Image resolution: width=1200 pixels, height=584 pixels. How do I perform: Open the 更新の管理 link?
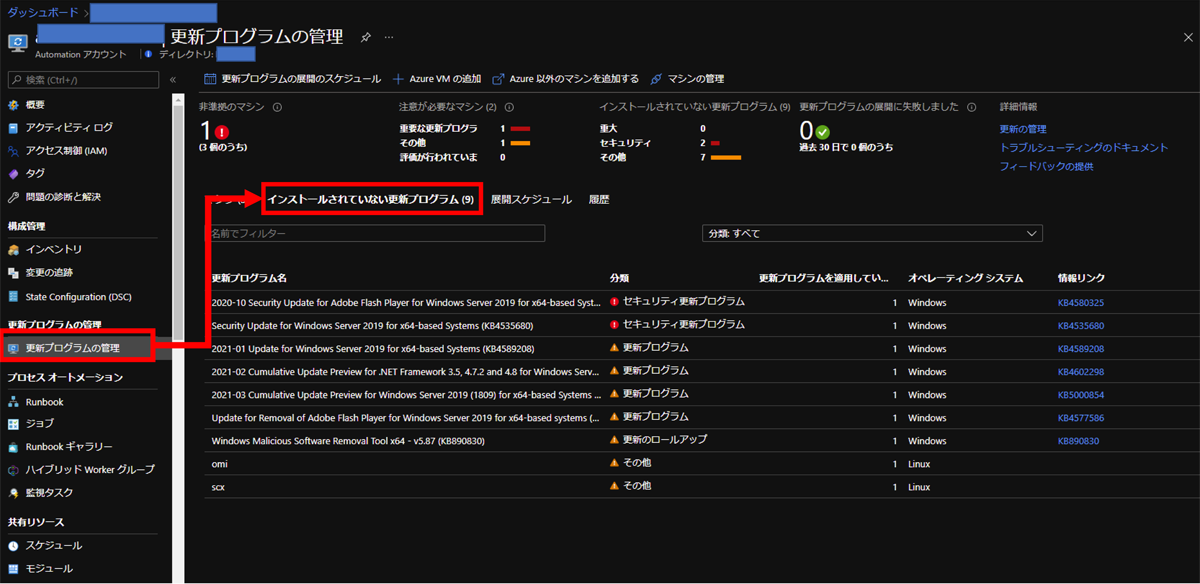(1023, 129)
